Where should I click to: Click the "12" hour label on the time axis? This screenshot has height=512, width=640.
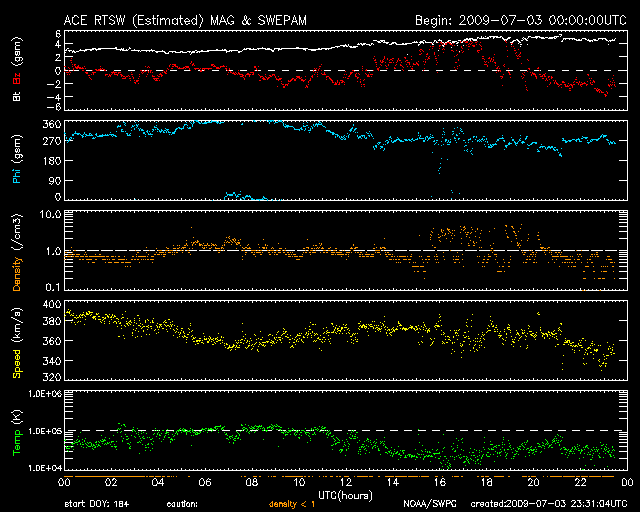346,482
